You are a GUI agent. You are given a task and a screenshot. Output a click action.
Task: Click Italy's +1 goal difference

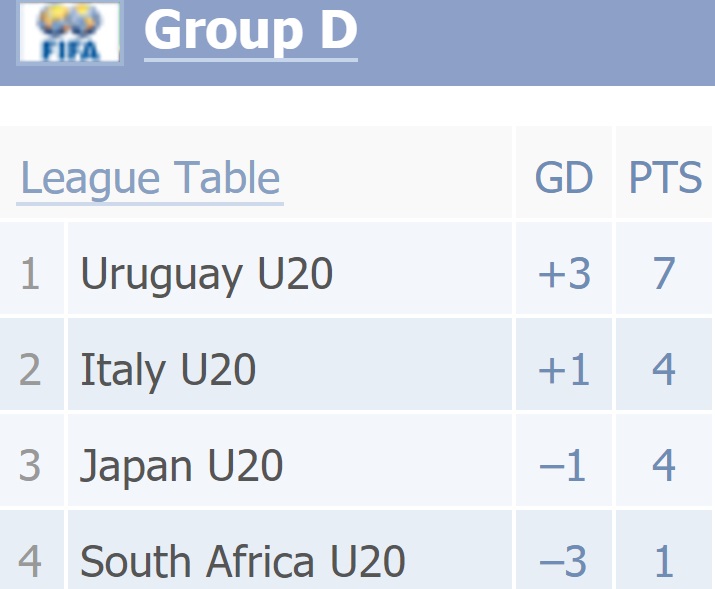[564, 370]
